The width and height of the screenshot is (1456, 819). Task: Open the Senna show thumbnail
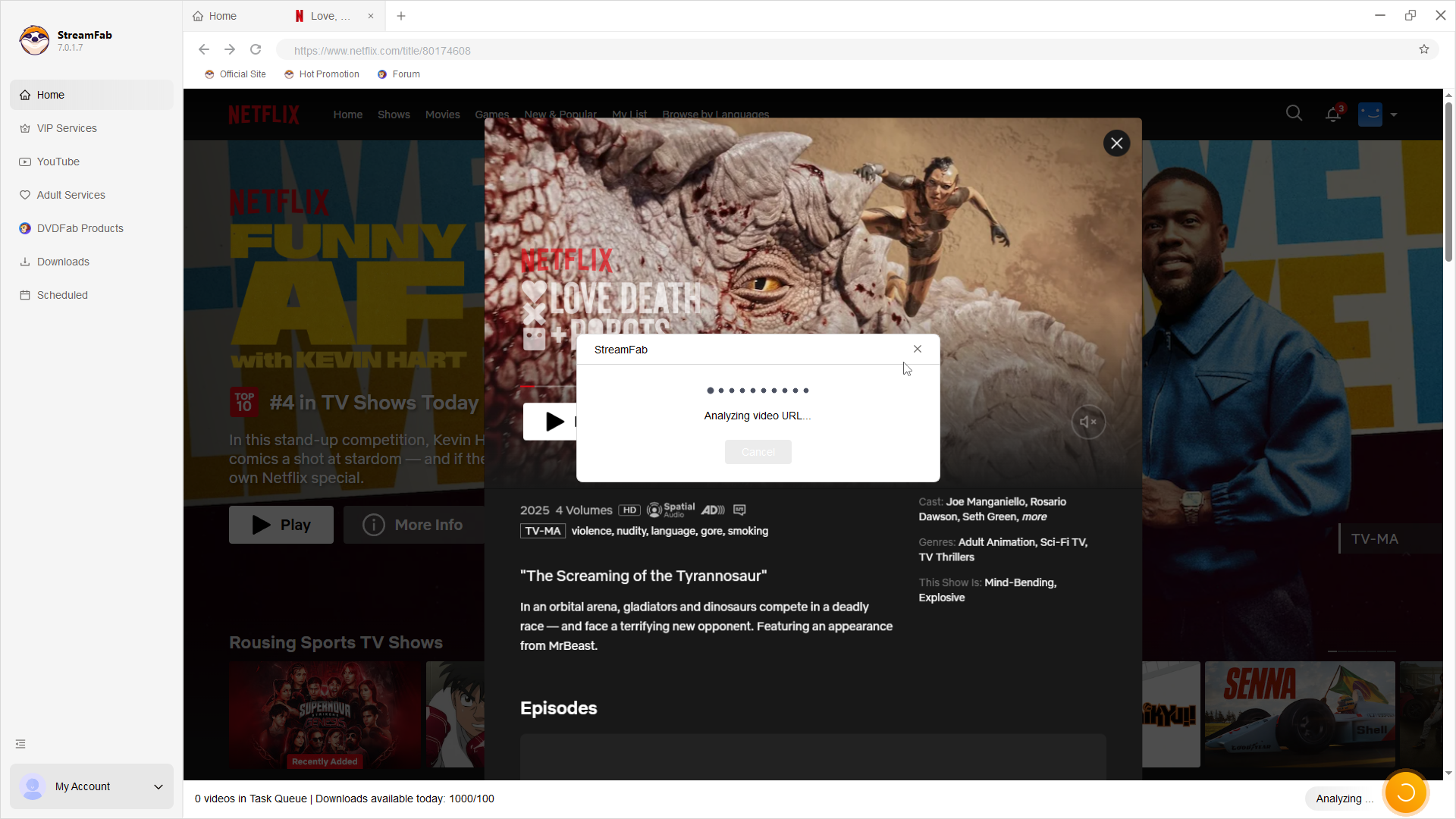(1300, 714)
